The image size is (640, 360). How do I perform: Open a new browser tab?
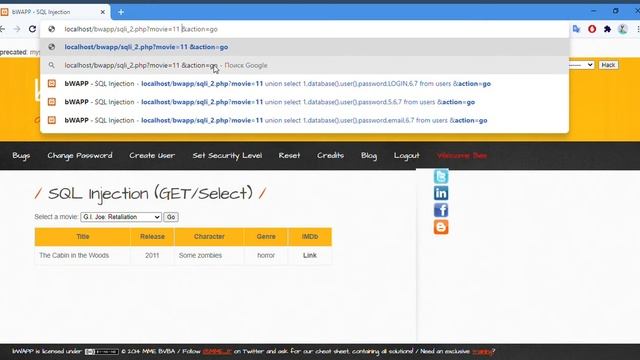(121, 12)
